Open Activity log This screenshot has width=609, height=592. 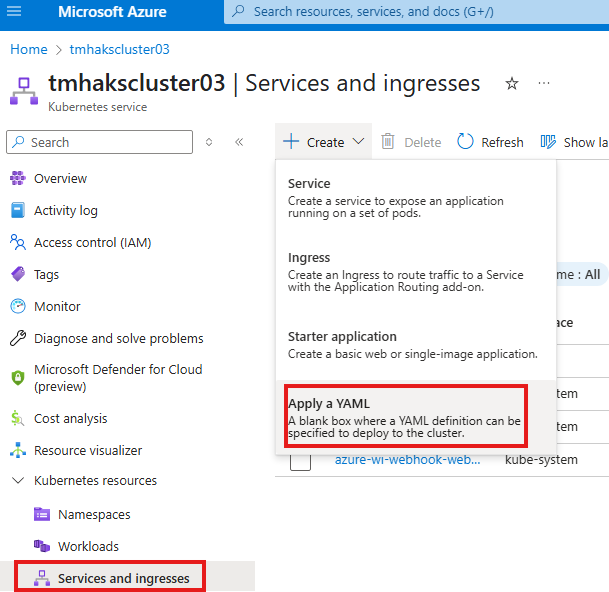(66, 211)
